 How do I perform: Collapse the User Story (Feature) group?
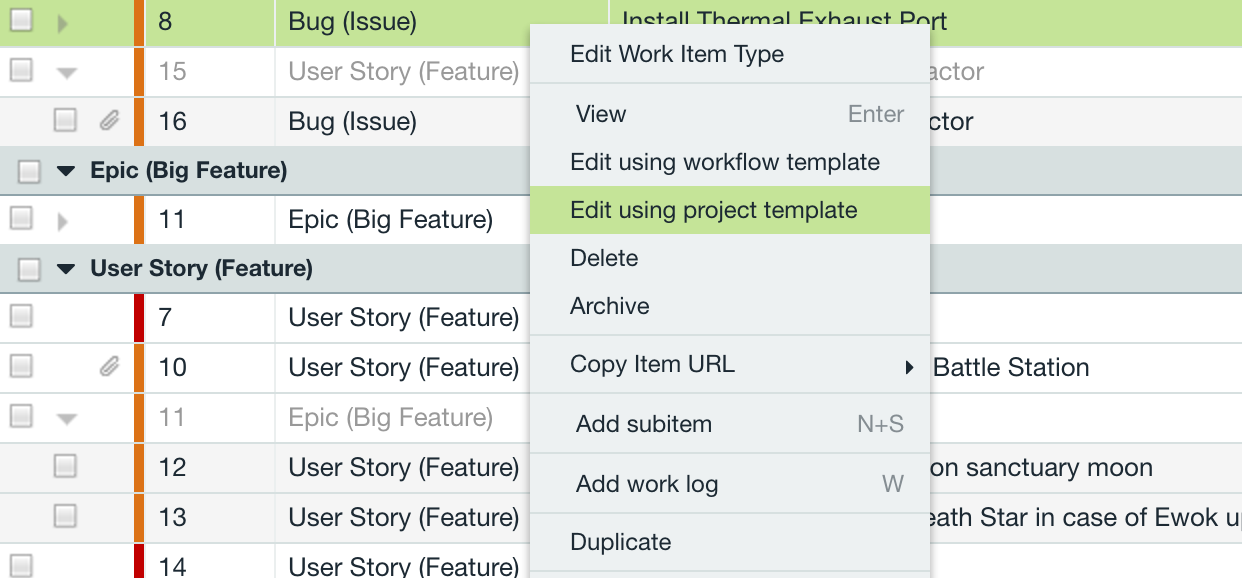pos(64,268)
